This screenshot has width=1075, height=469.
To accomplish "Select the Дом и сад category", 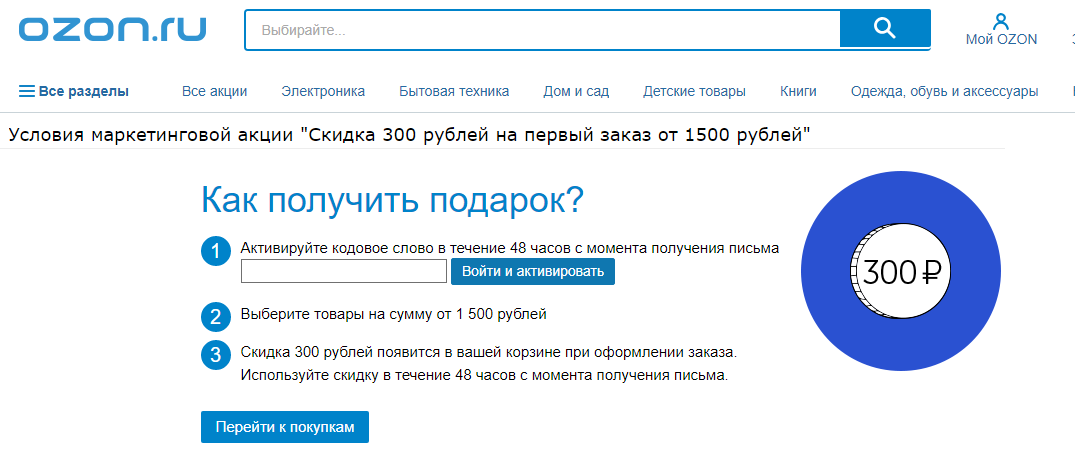I will pos(576,92).
